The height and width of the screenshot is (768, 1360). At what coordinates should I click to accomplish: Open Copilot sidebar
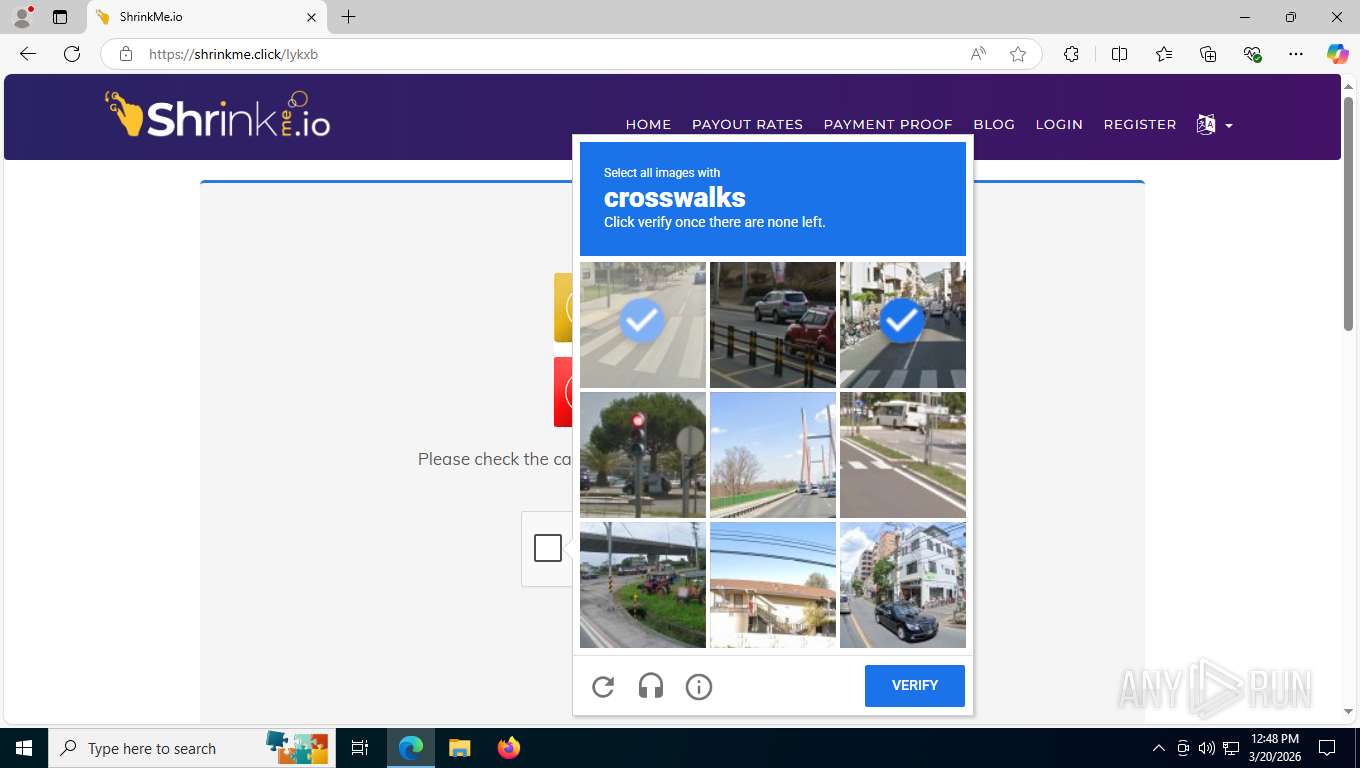1338,54
